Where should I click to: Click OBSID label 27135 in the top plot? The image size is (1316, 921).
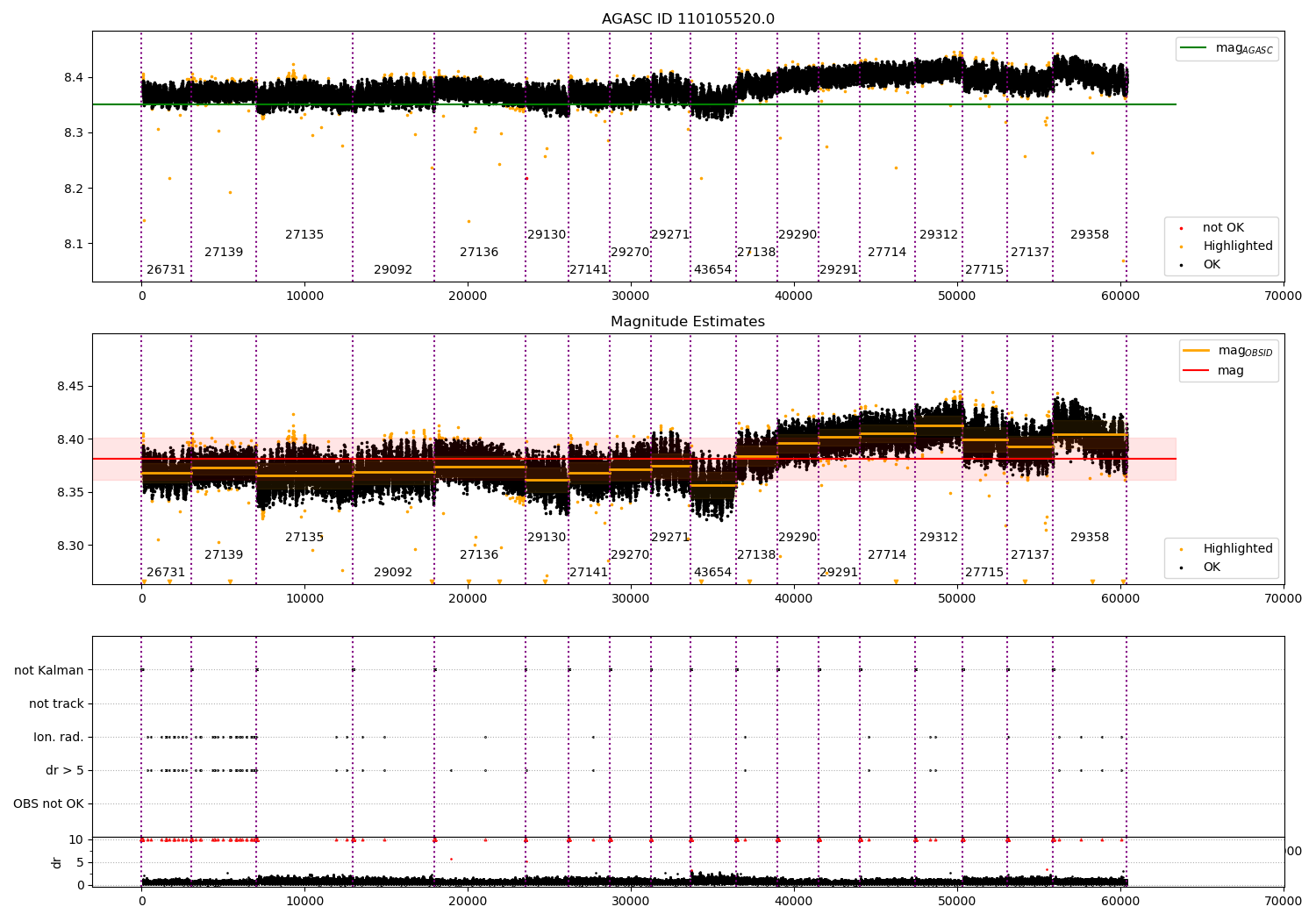click(x=304, y=234)
